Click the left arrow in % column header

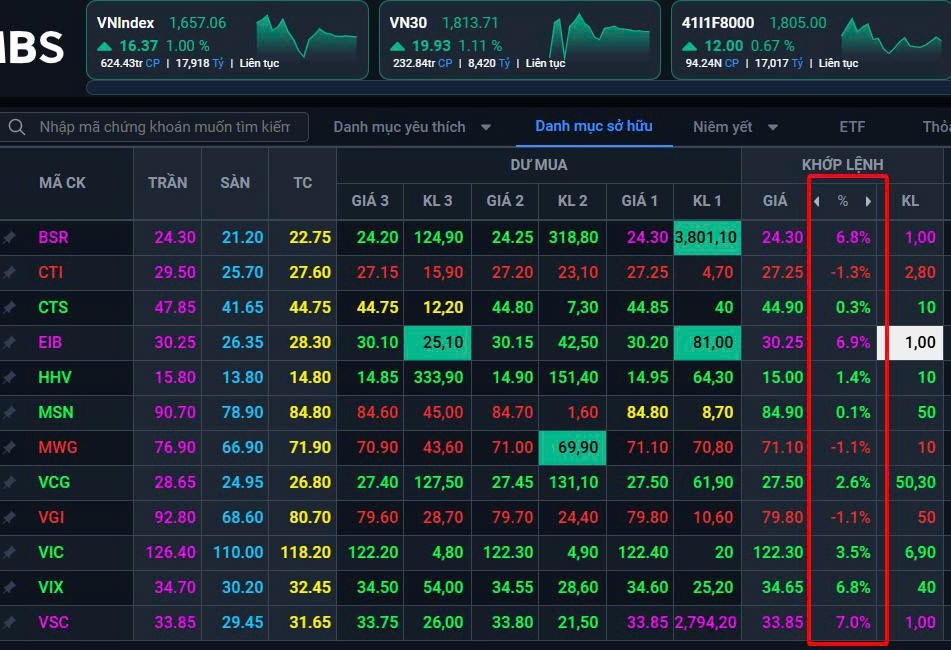(x=816, y=201)
